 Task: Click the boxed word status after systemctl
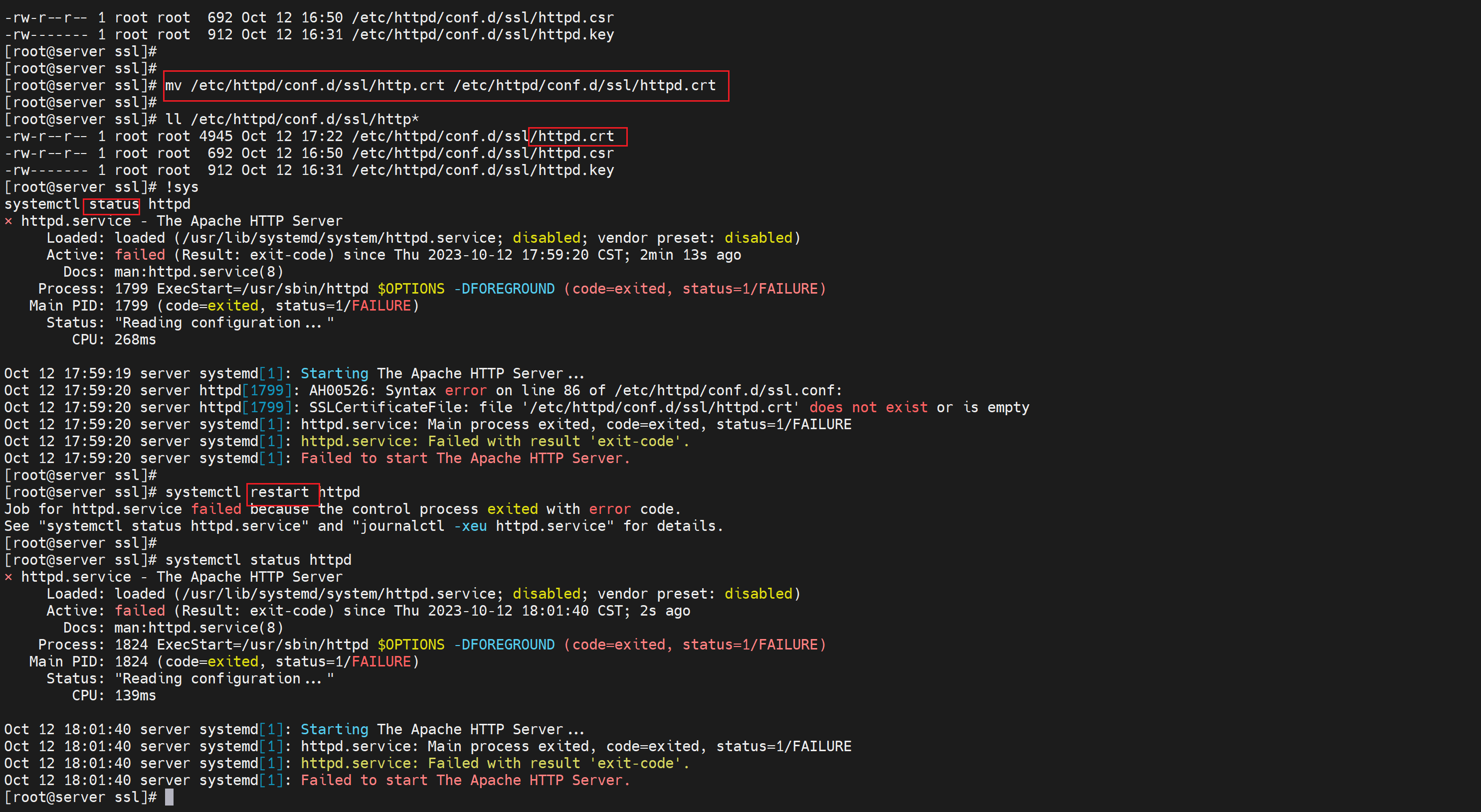point(113,204)
